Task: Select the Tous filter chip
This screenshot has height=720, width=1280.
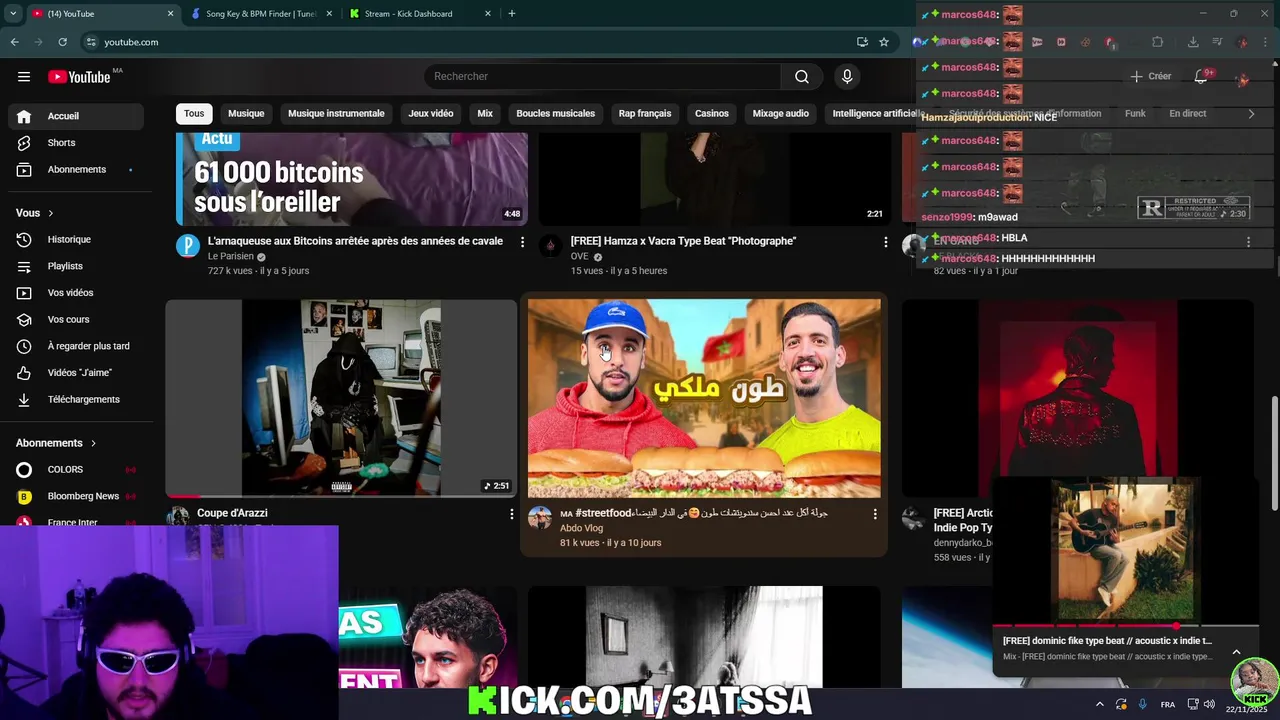Action: coord(194,114)
